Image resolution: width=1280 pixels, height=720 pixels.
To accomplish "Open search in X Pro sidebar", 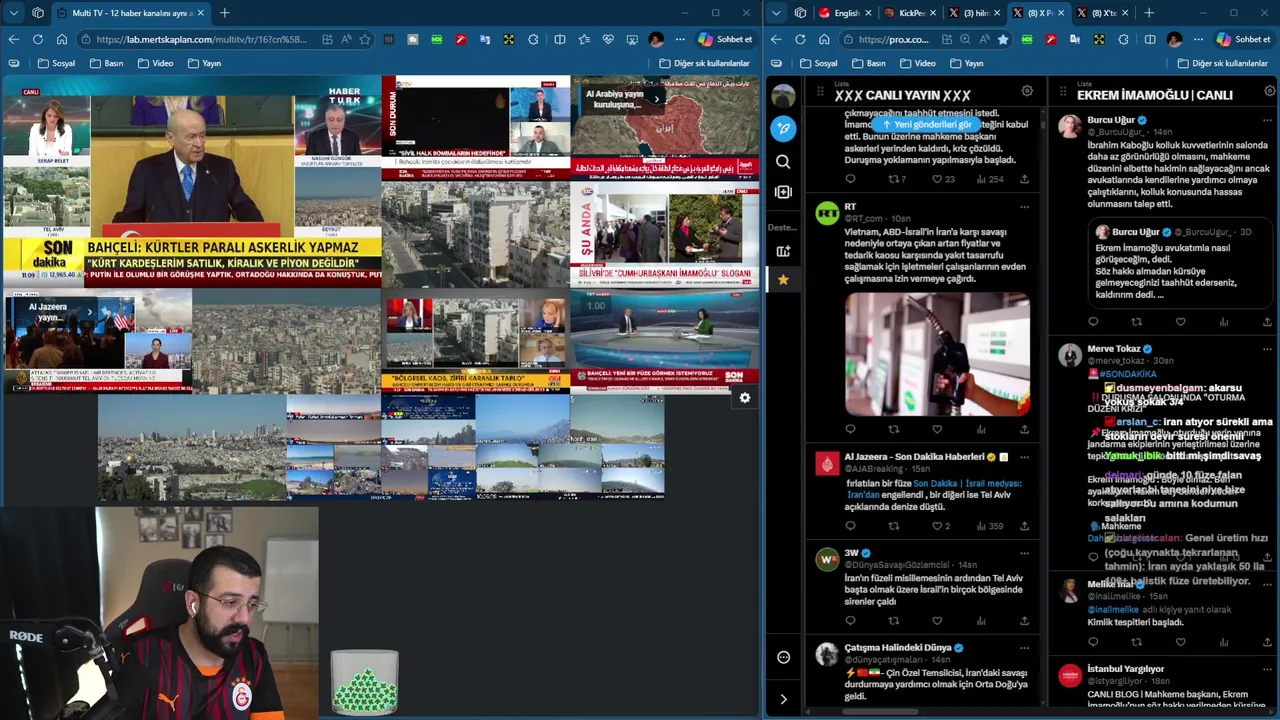I will point(783,161).
